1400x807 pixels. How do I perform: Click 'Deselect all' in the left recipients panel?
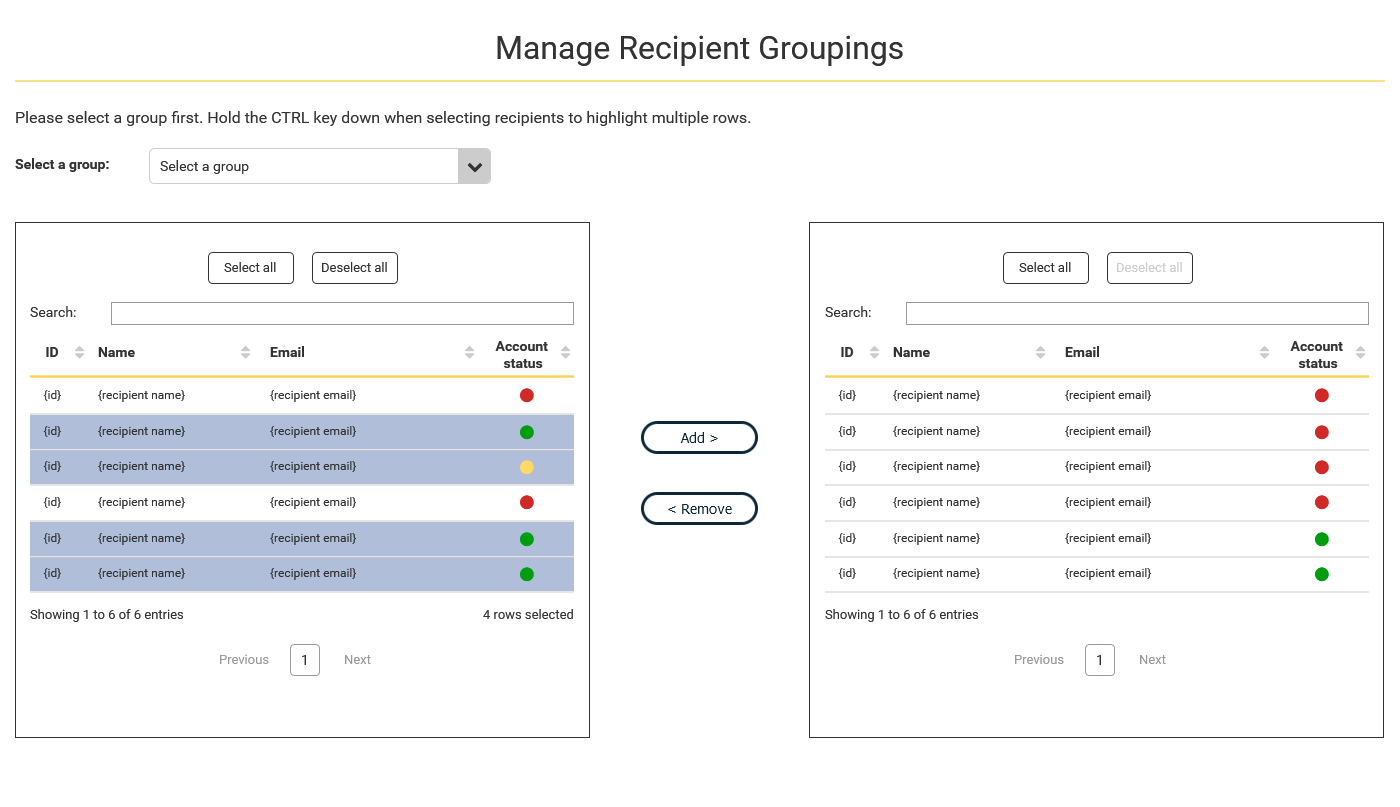(354, 268)
